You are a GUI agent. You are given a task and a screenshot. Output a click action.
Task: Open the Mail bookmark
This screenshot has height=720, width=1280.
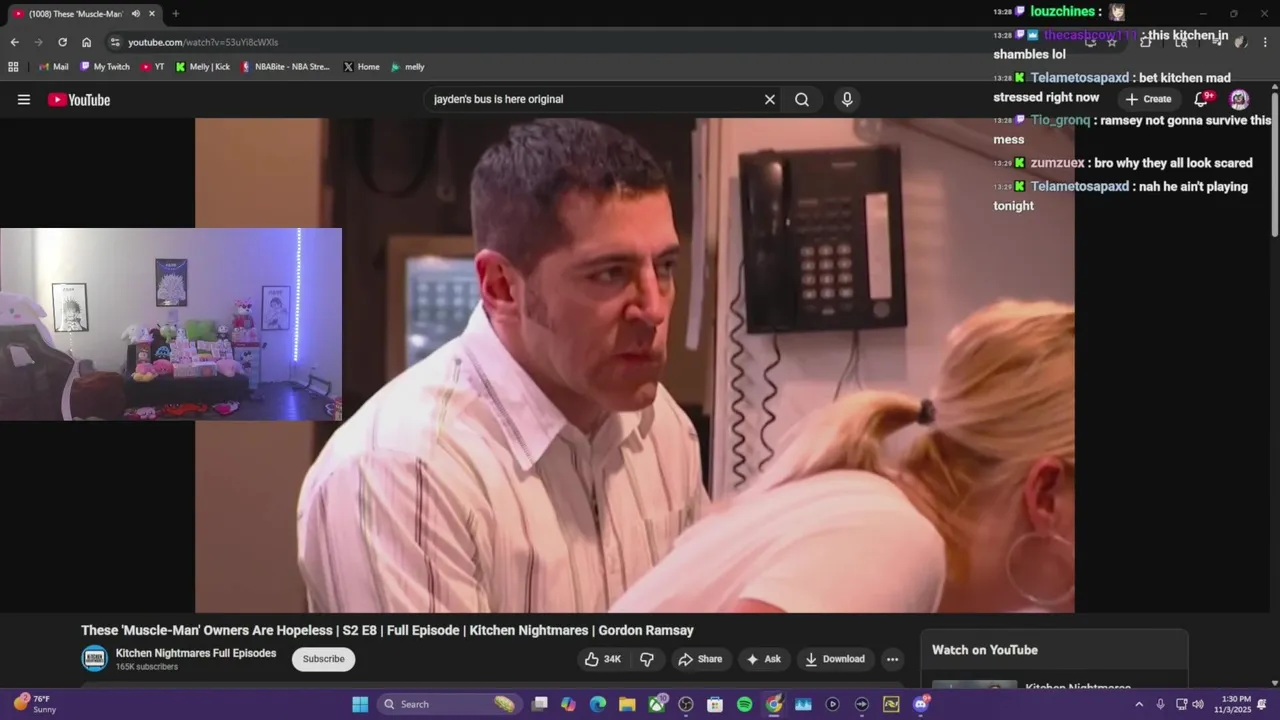(54, 67)
